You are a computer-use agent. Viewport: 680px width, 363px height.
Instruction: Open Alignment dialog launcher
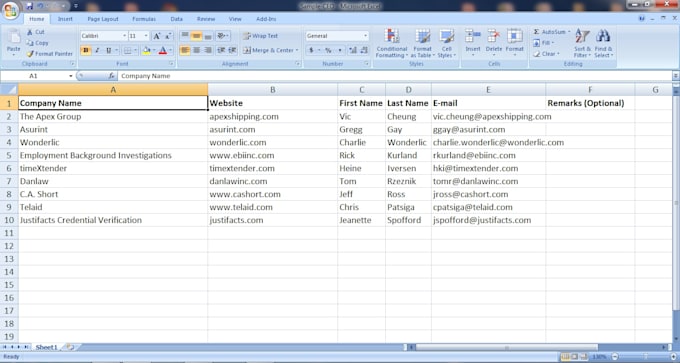tap(298, 64)
